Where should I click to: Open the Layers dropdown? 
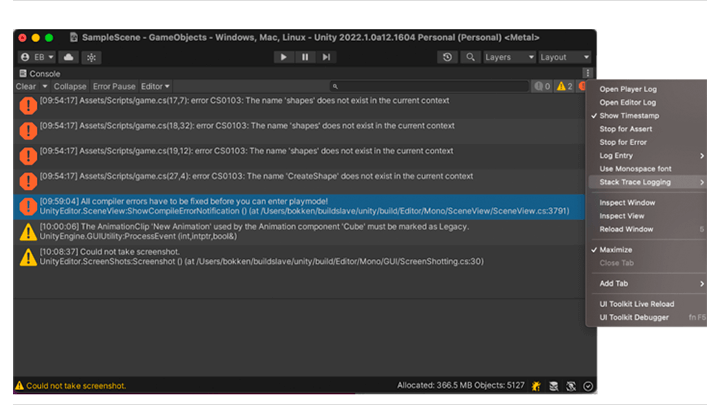[509, 57]
